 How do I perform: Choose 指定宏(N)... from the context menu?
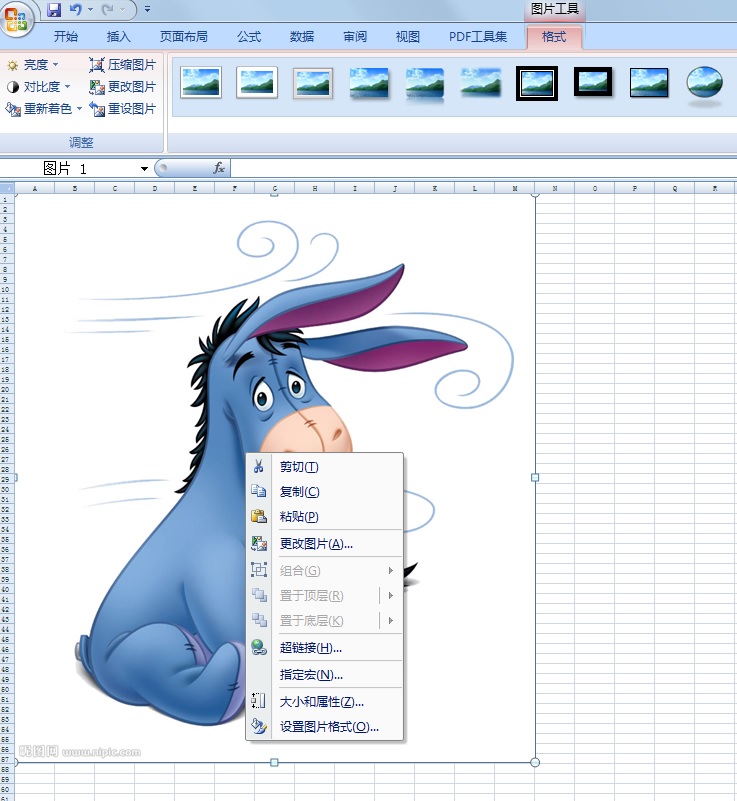pyautogui.click(x=325, y=675)
